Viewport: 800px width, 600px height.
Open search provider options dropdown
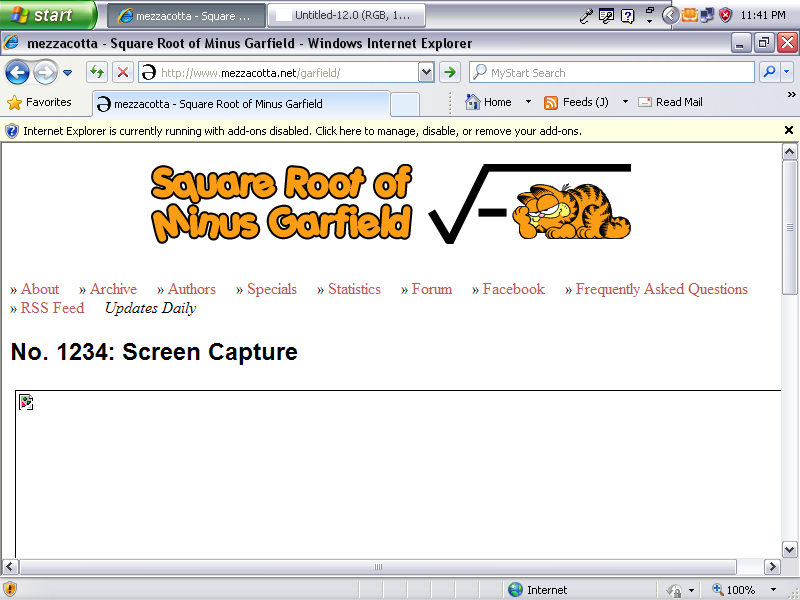[x=787, y=72]
